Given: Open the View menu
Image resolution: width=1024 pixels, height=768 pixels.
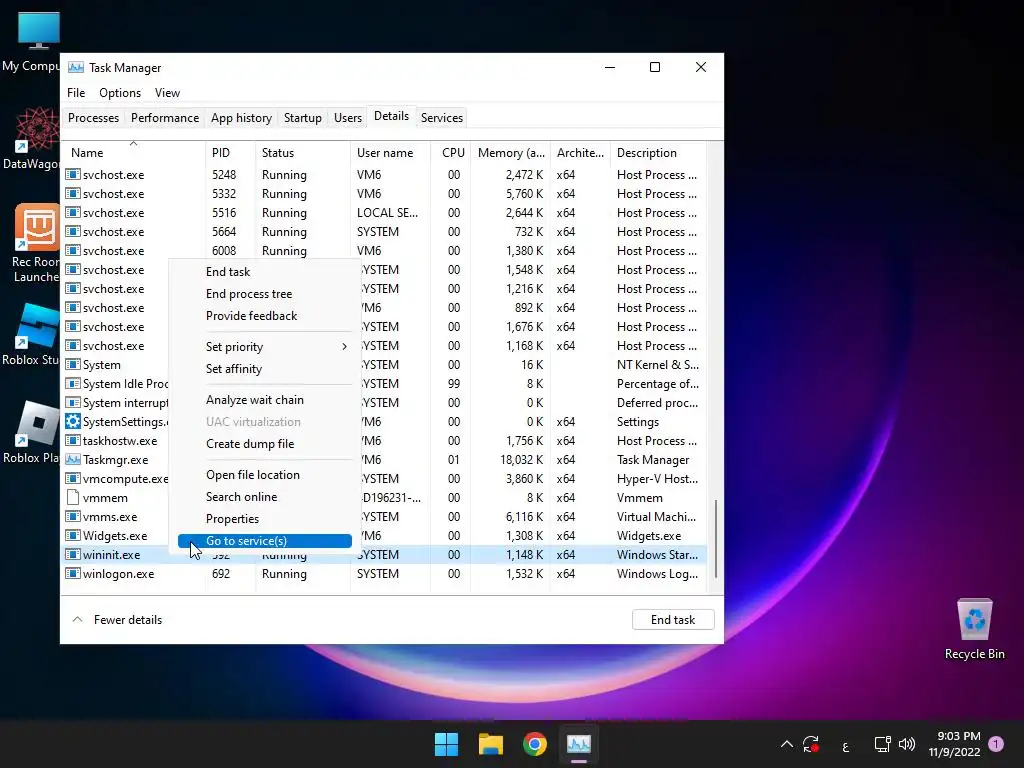Looking at the screenshot, I should (167, 93).
